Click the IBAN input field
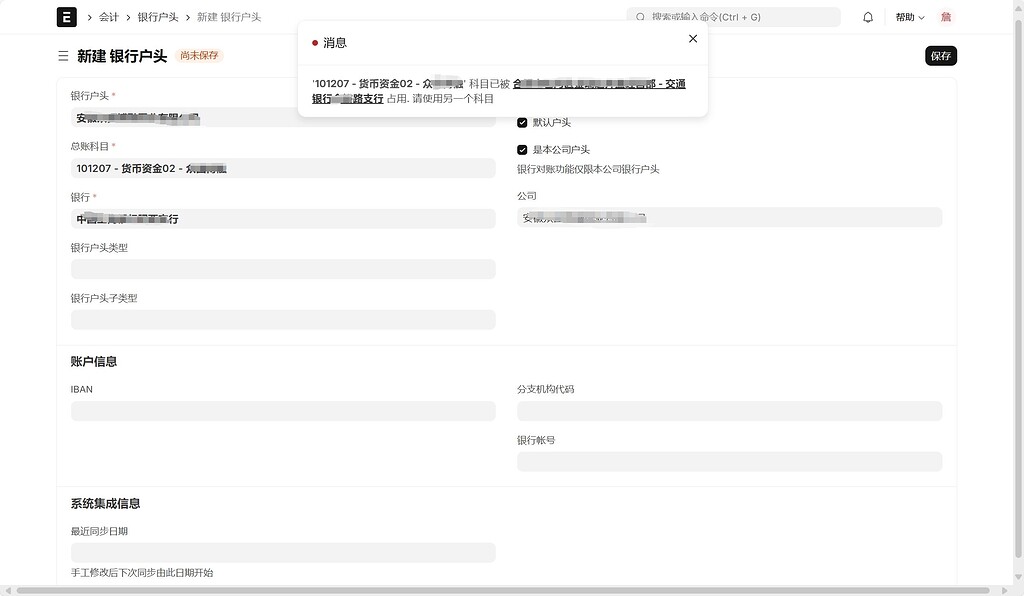The image size is (1024, 596). point(283,411)
